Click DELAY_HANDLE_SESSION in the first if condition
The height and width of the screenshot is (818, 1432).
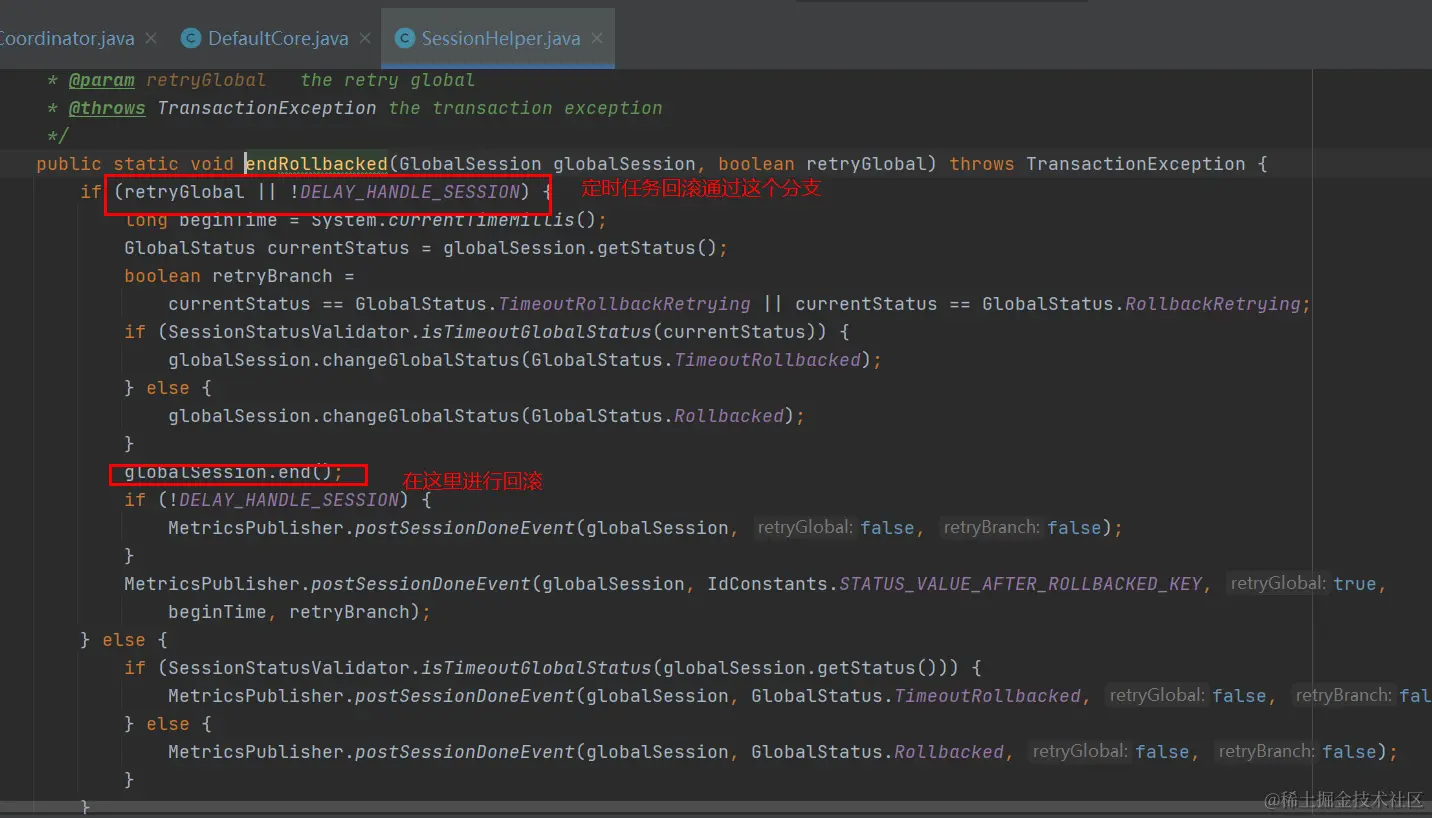[410, 192]
